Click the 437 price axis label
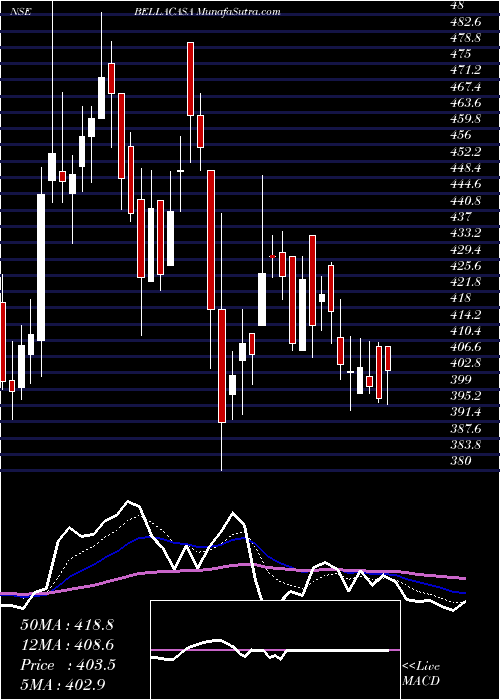Image resolution: width=500 pixels, height=700 pixels. tap(461, 217)
